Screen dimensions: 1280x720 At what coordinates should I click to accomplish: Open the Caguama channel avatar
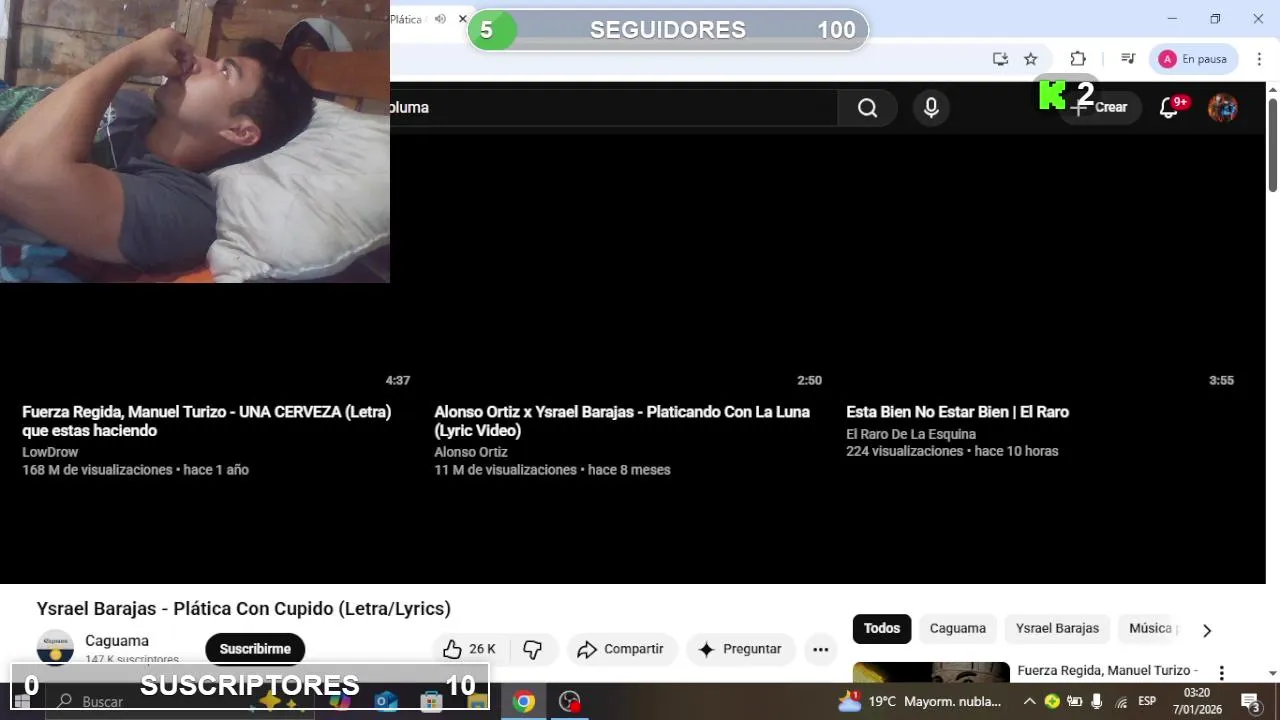pyautogui.click(x=55, y=648)
